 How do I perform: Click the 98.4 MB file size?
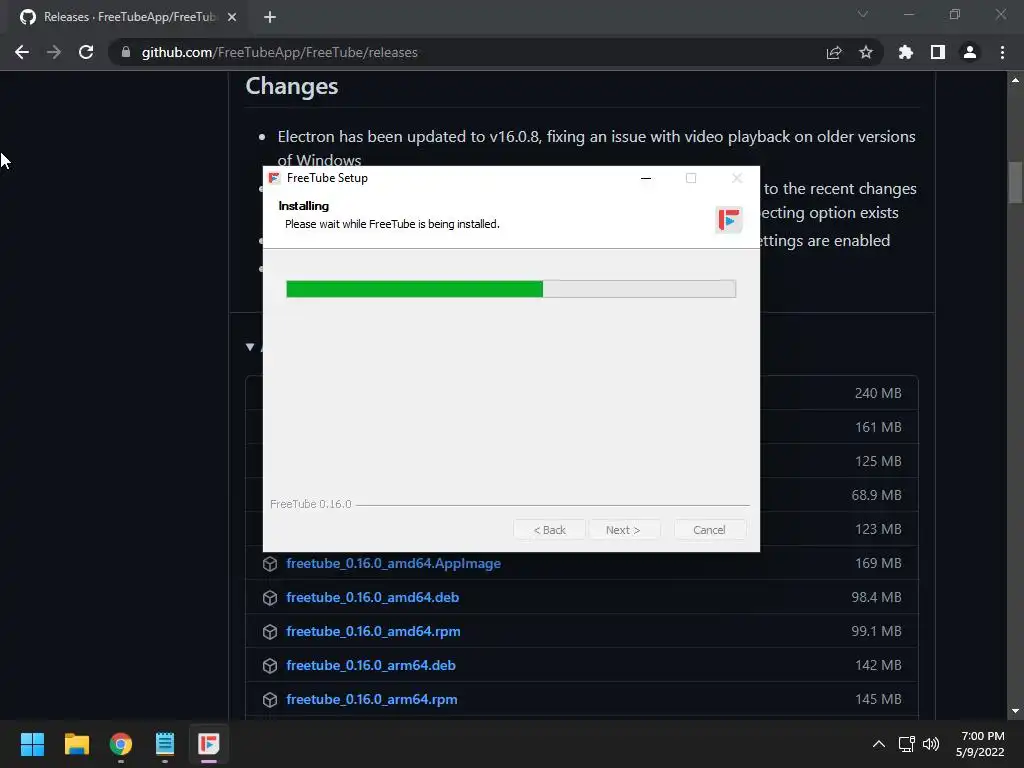pyautogui.click(x=876, y=597)
